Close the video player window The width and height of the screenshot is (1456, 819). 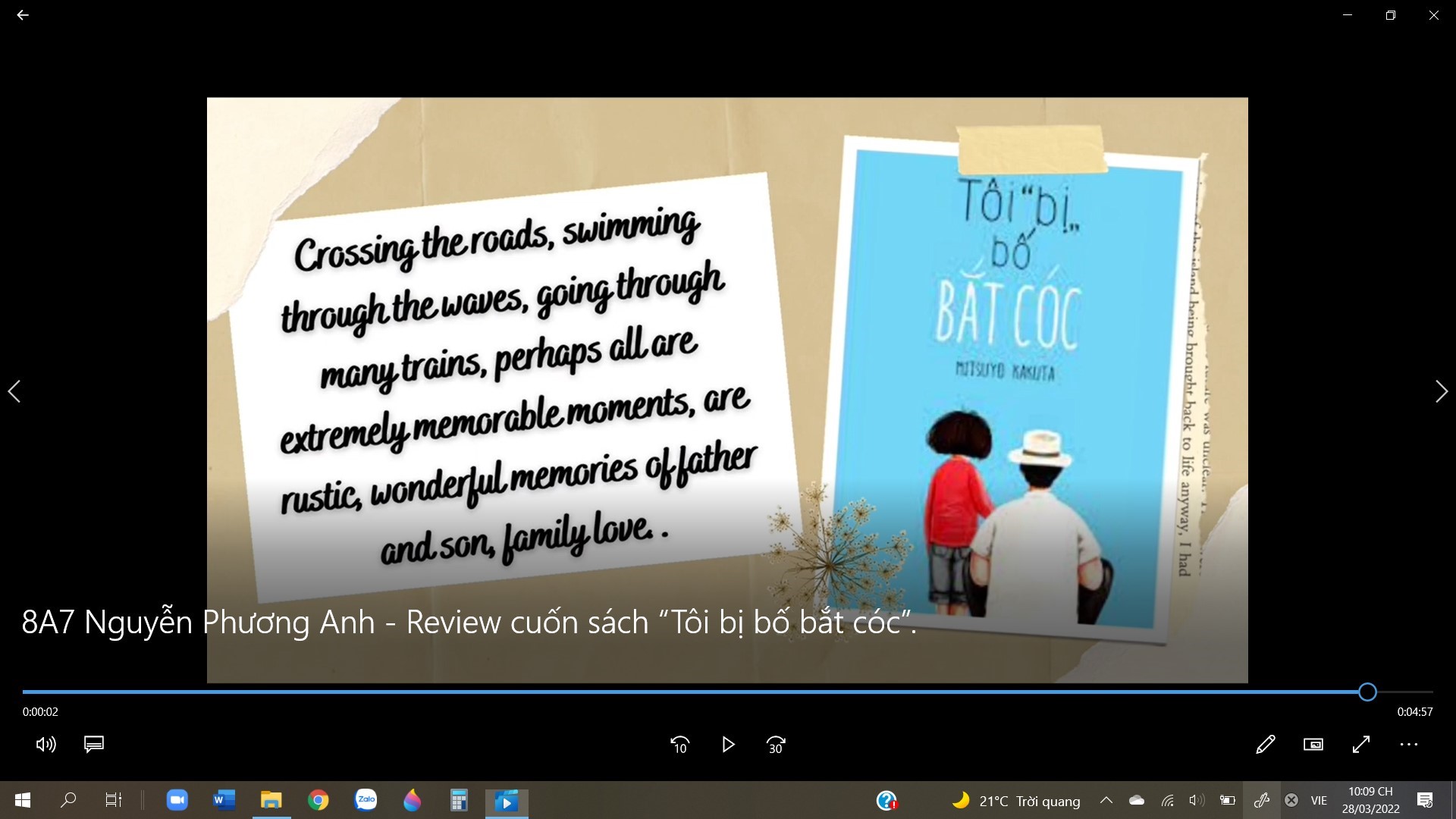pyautogui.click(x=1434, y=15)
